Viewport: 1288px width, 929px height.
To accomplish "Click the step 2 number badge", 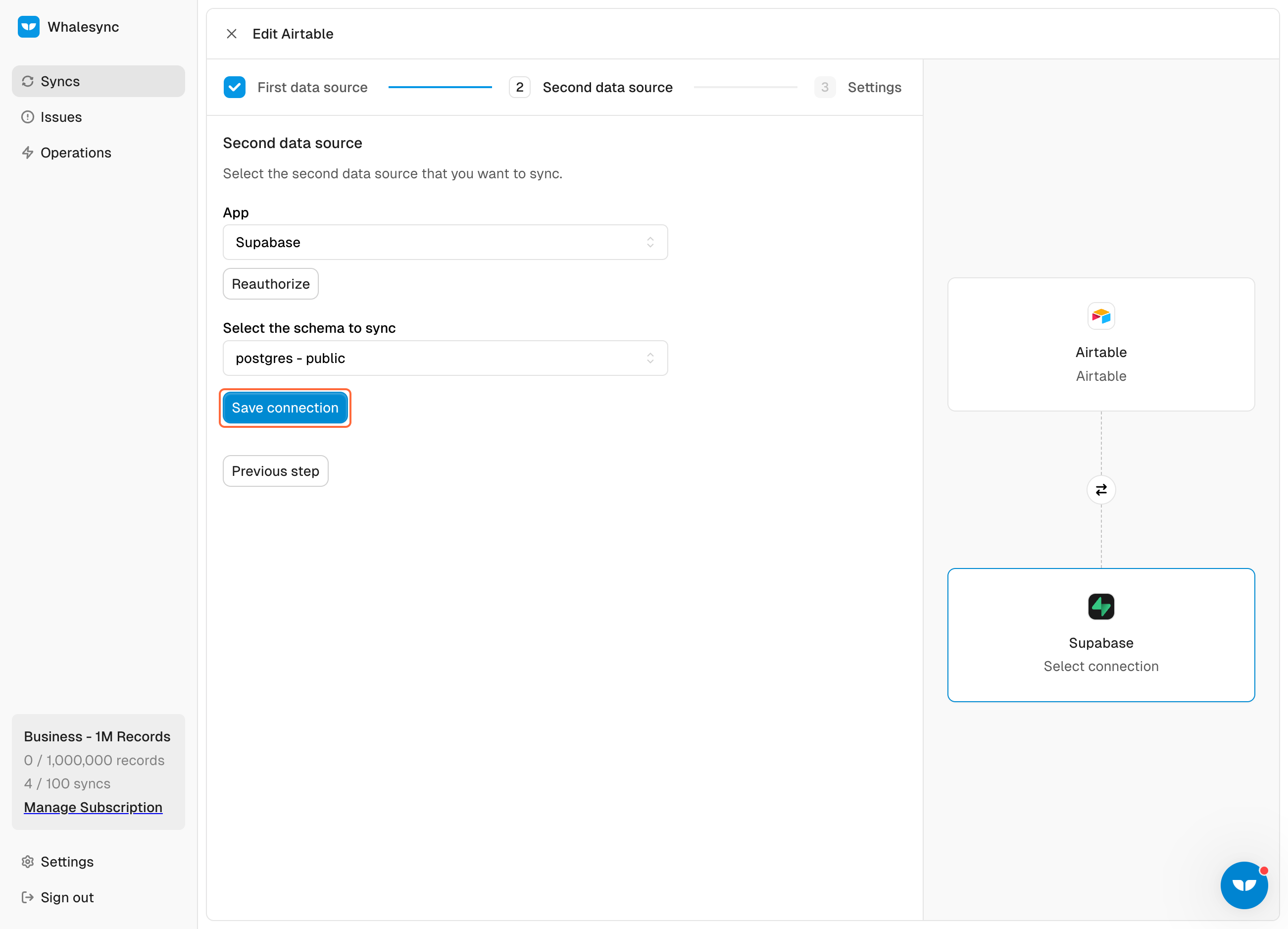I will click(520, 88).
